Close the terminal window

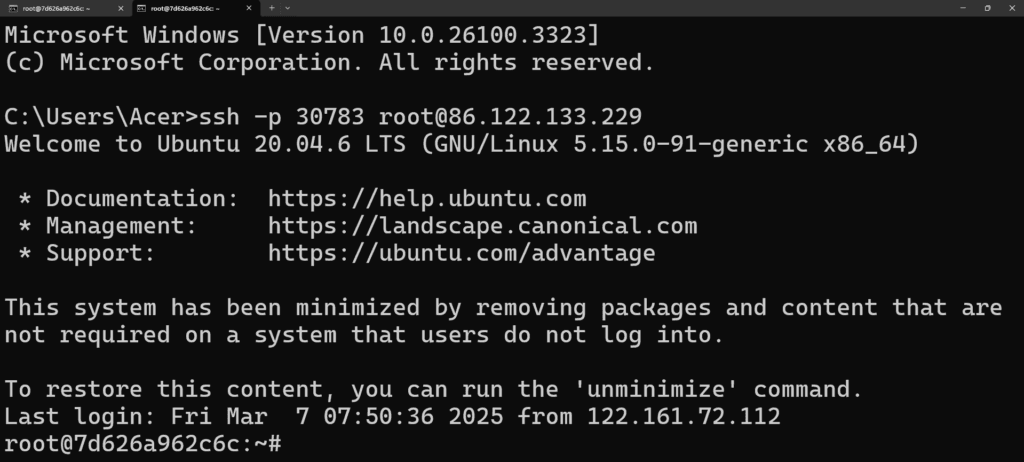(1011, 8)
